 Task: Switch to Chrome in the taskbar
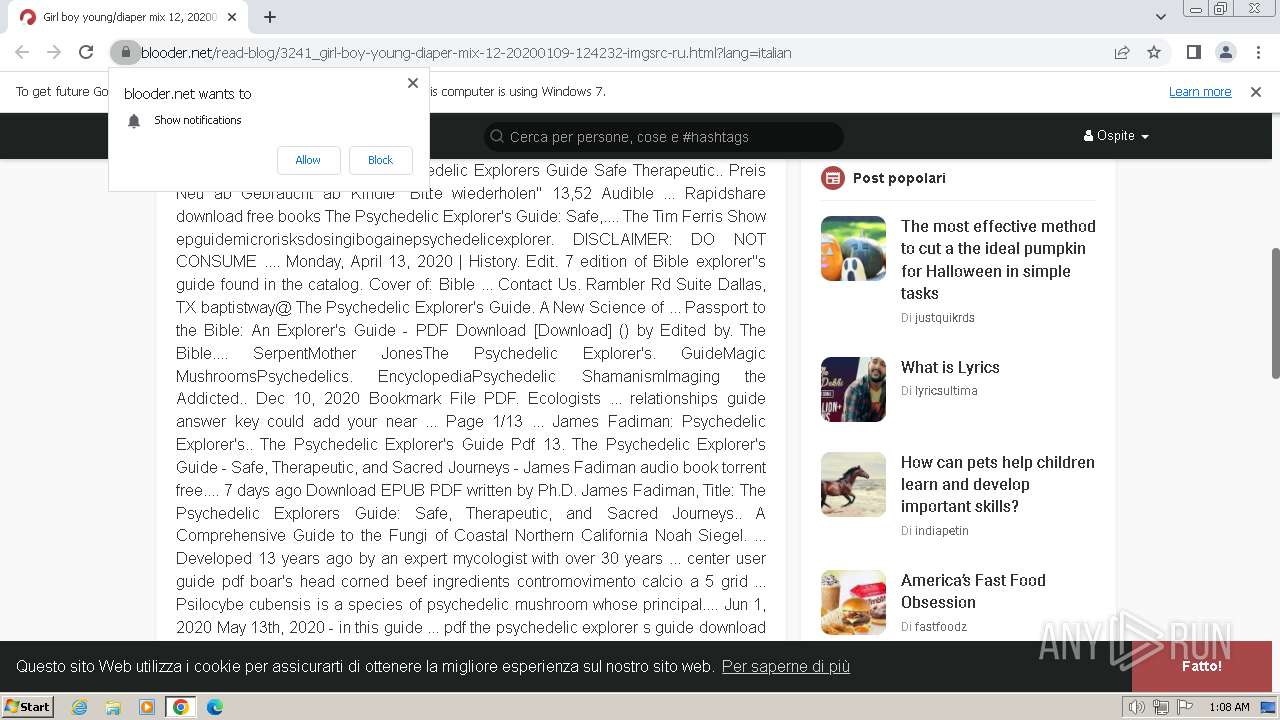[x=180, y=707]
